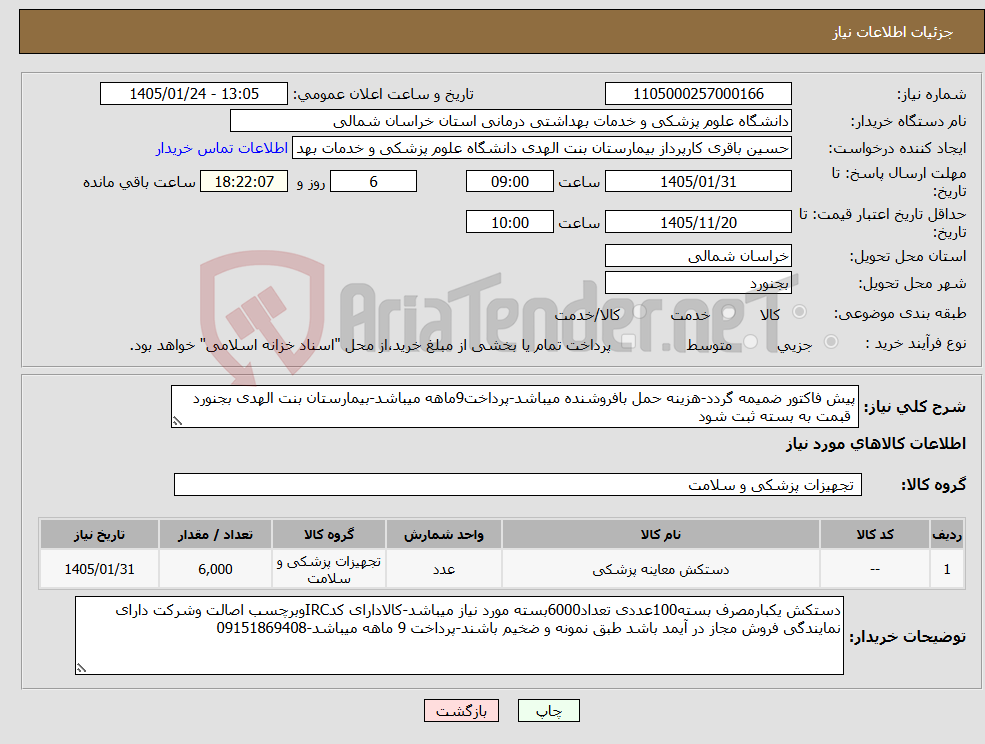Click the need date cell 1405/01/31

(x=99, y=569)
